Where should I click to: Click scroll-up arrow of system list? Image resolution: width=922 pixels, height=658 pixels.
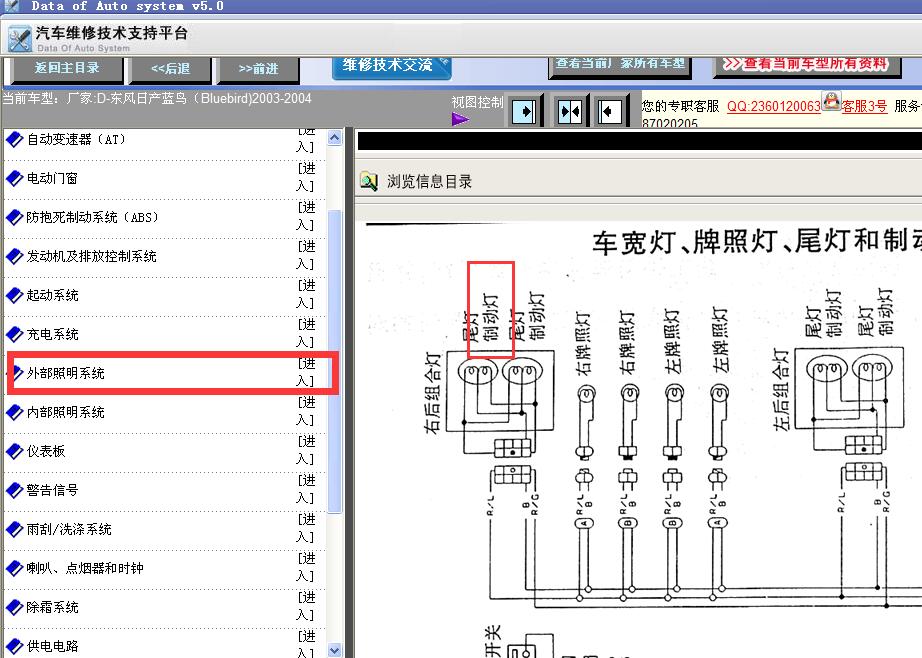(x=335, y=138)
